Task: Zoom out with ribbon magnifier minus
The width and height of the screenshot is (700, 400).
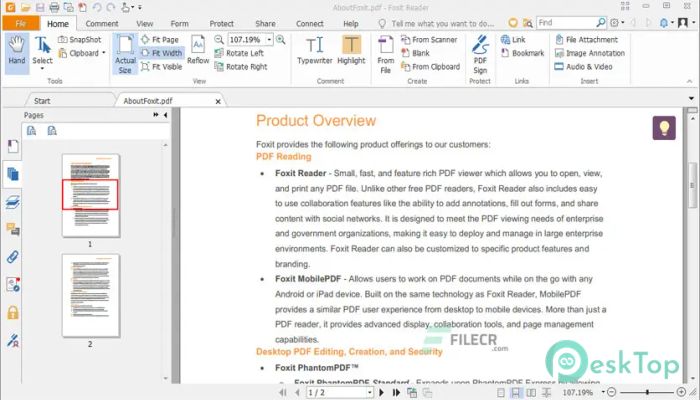Action: [219, 40]
